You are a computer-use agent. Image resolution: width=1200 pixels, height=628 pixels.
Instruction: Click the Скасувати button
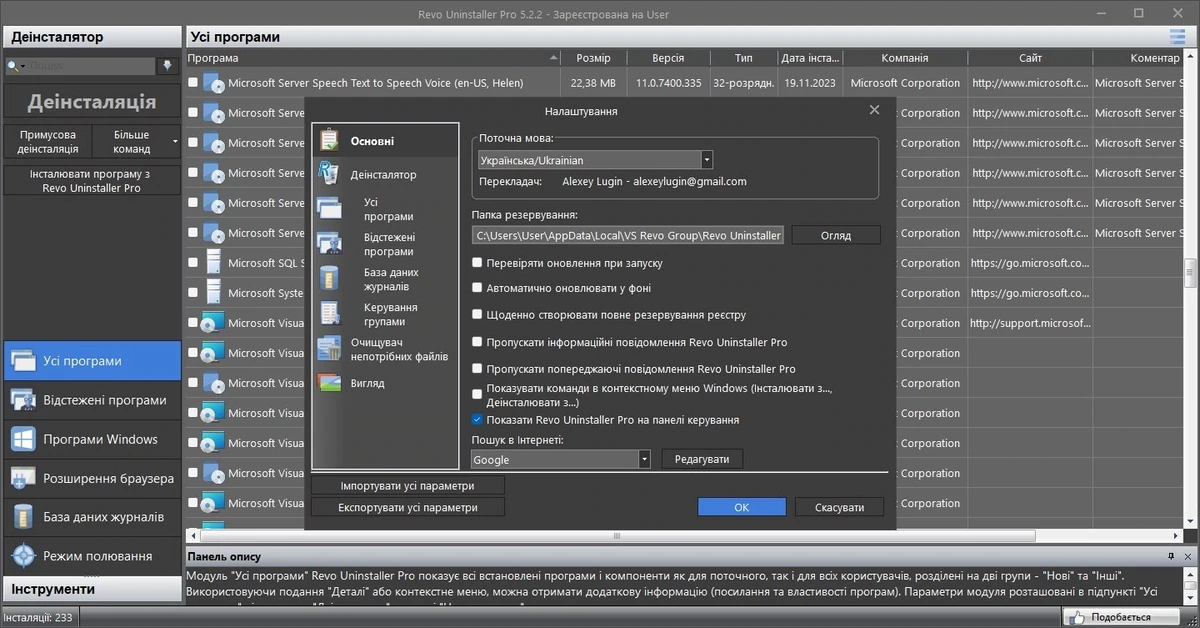[x=839, y=507]
